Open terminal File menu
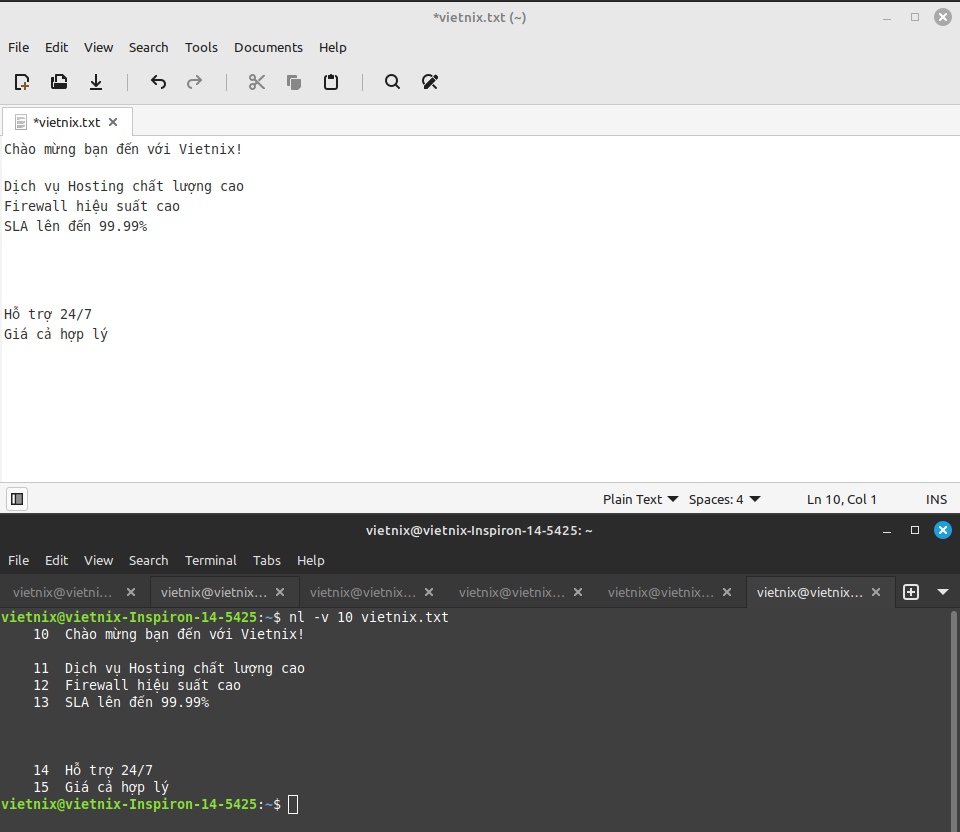 [18, 560]
